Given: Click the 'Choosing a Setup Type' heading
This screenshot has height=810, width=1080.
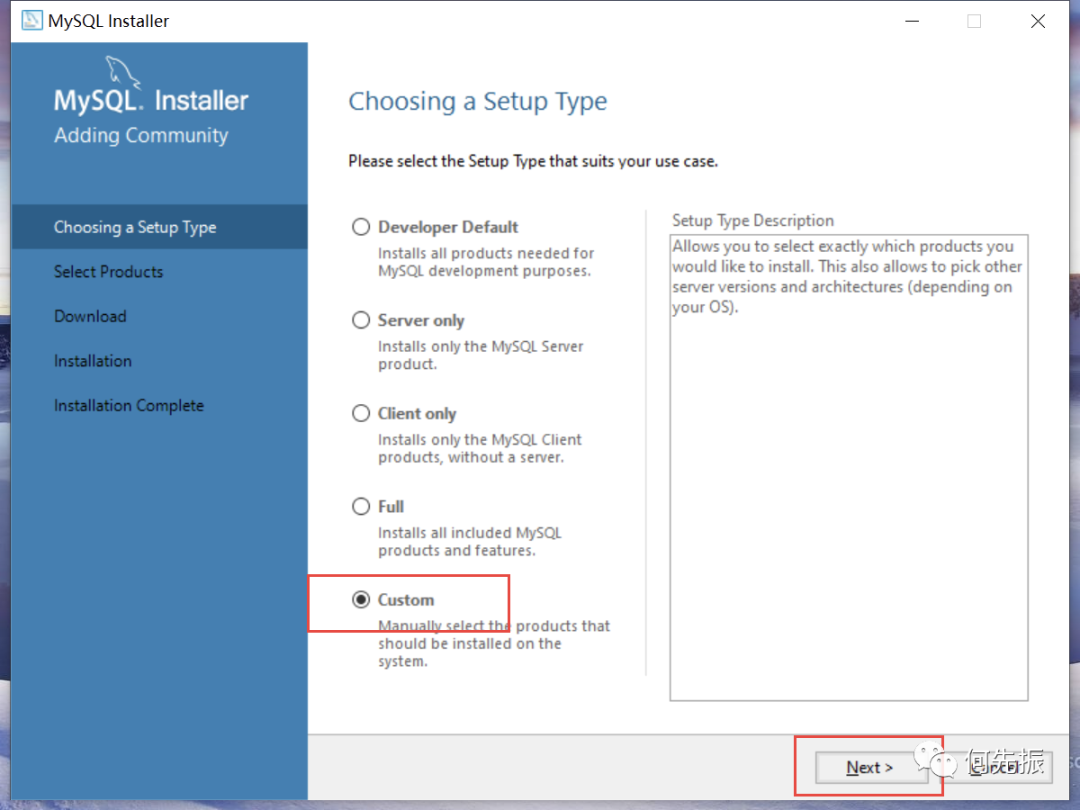Looking at the screenshot, I should coord(478,101).
